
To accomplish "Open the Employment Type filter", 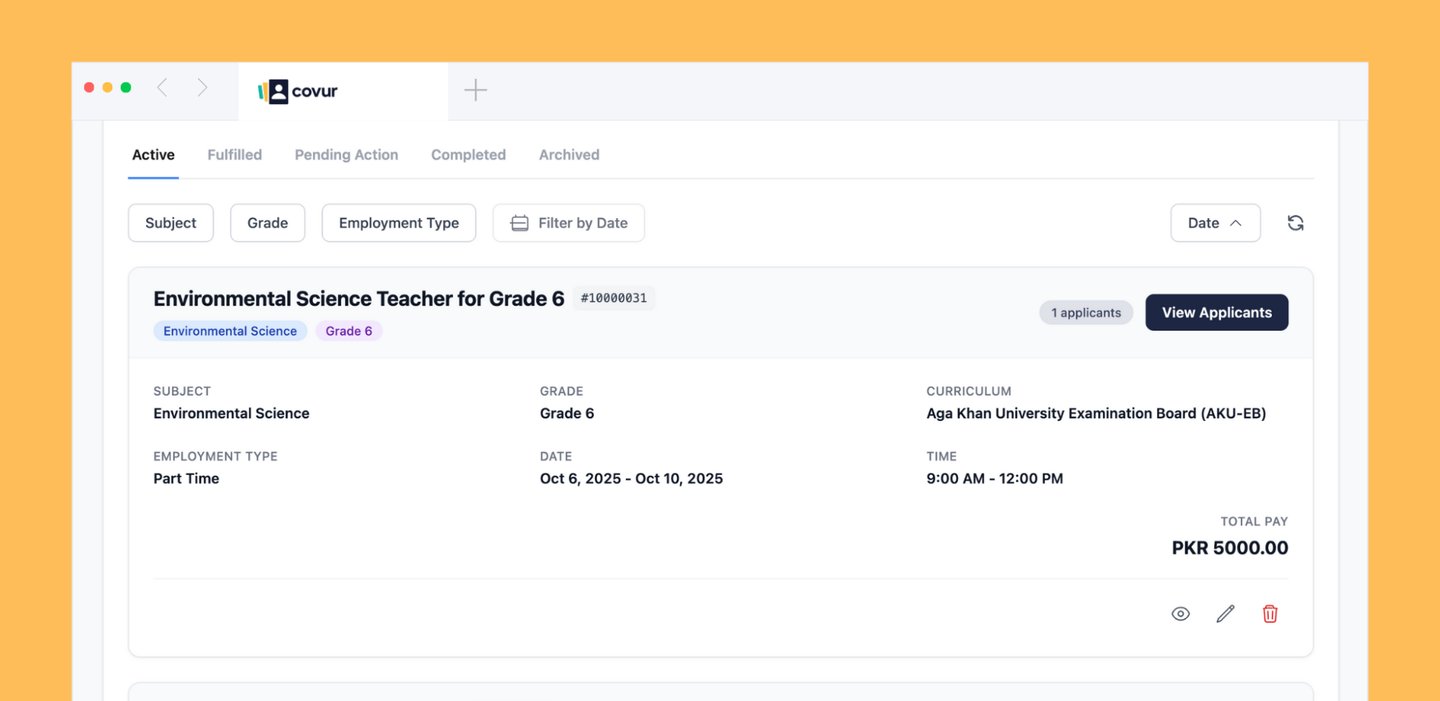I will coord(399,223).
